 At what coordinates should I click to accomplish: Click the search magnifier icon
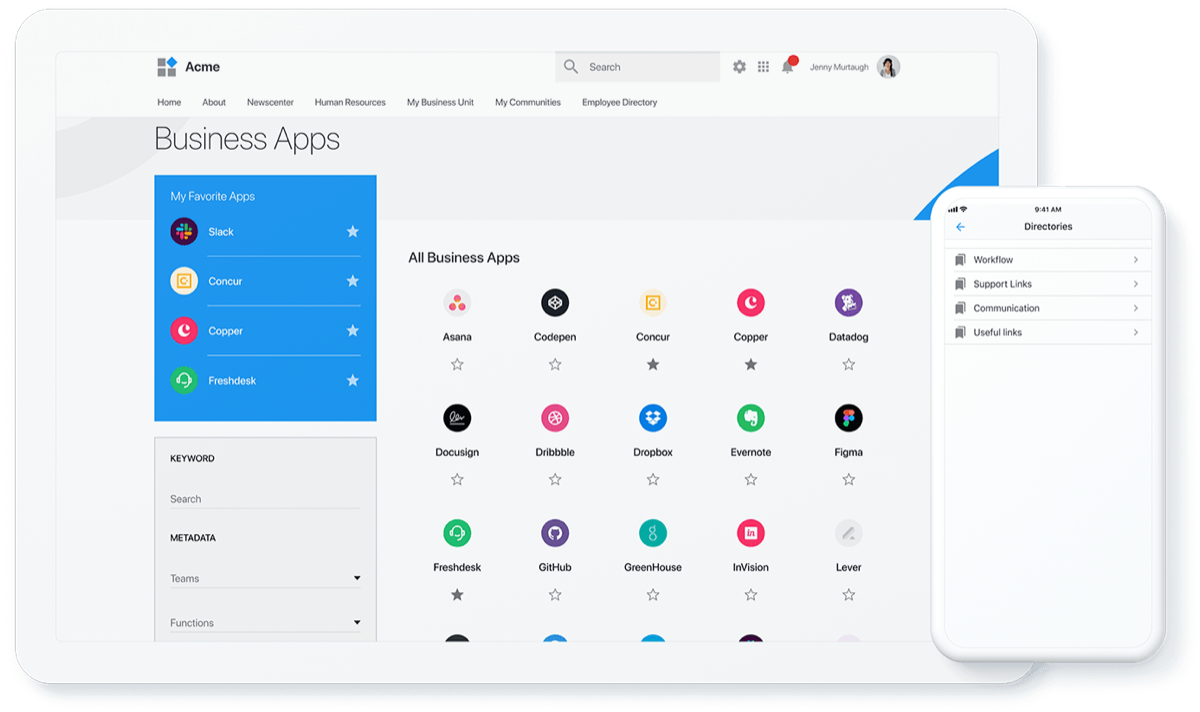(571, 67)
